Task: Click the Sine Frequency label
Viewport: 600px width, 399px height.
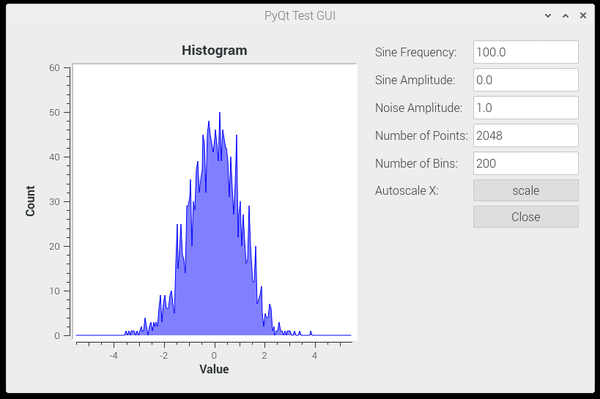Action: 416,52
